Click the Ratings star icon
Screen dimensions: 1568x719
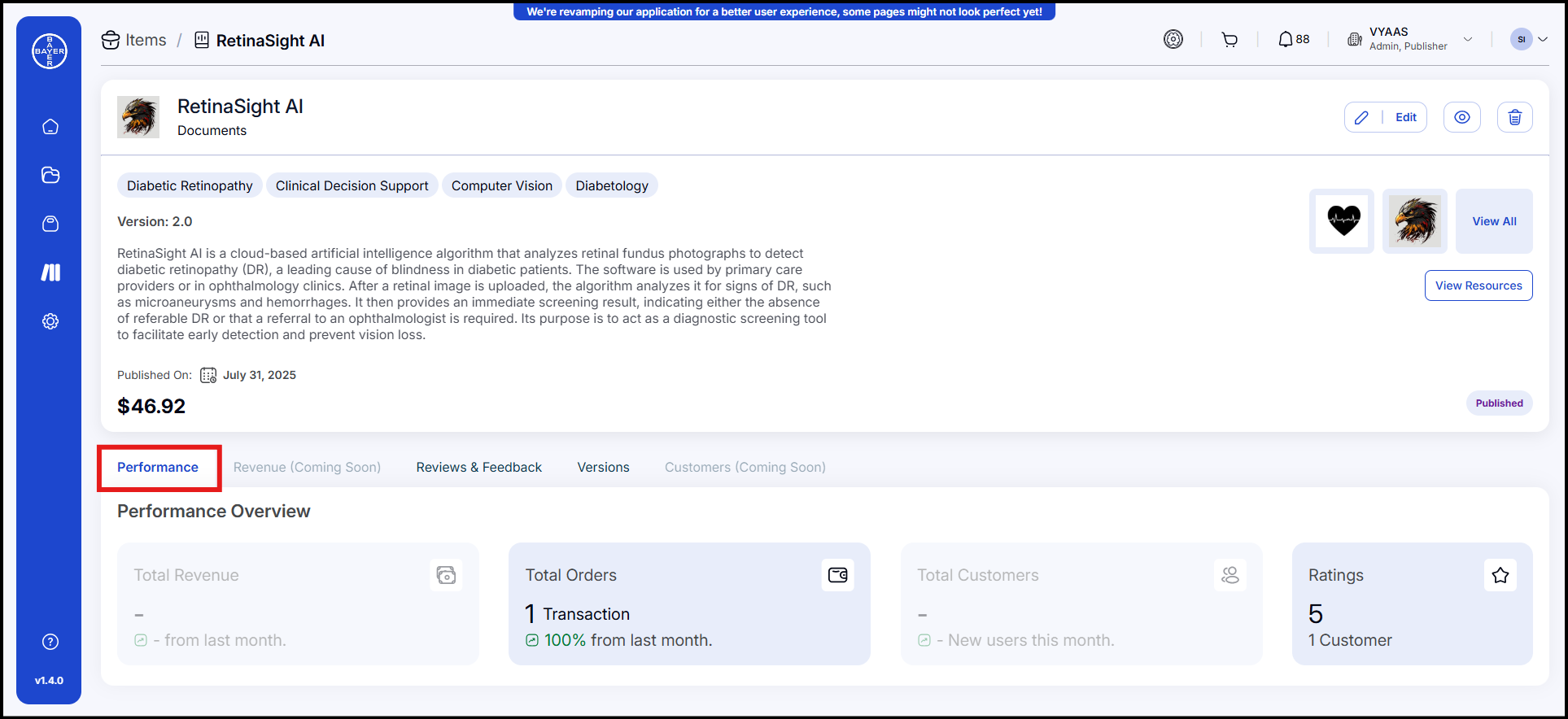[x=1500, y=575]
